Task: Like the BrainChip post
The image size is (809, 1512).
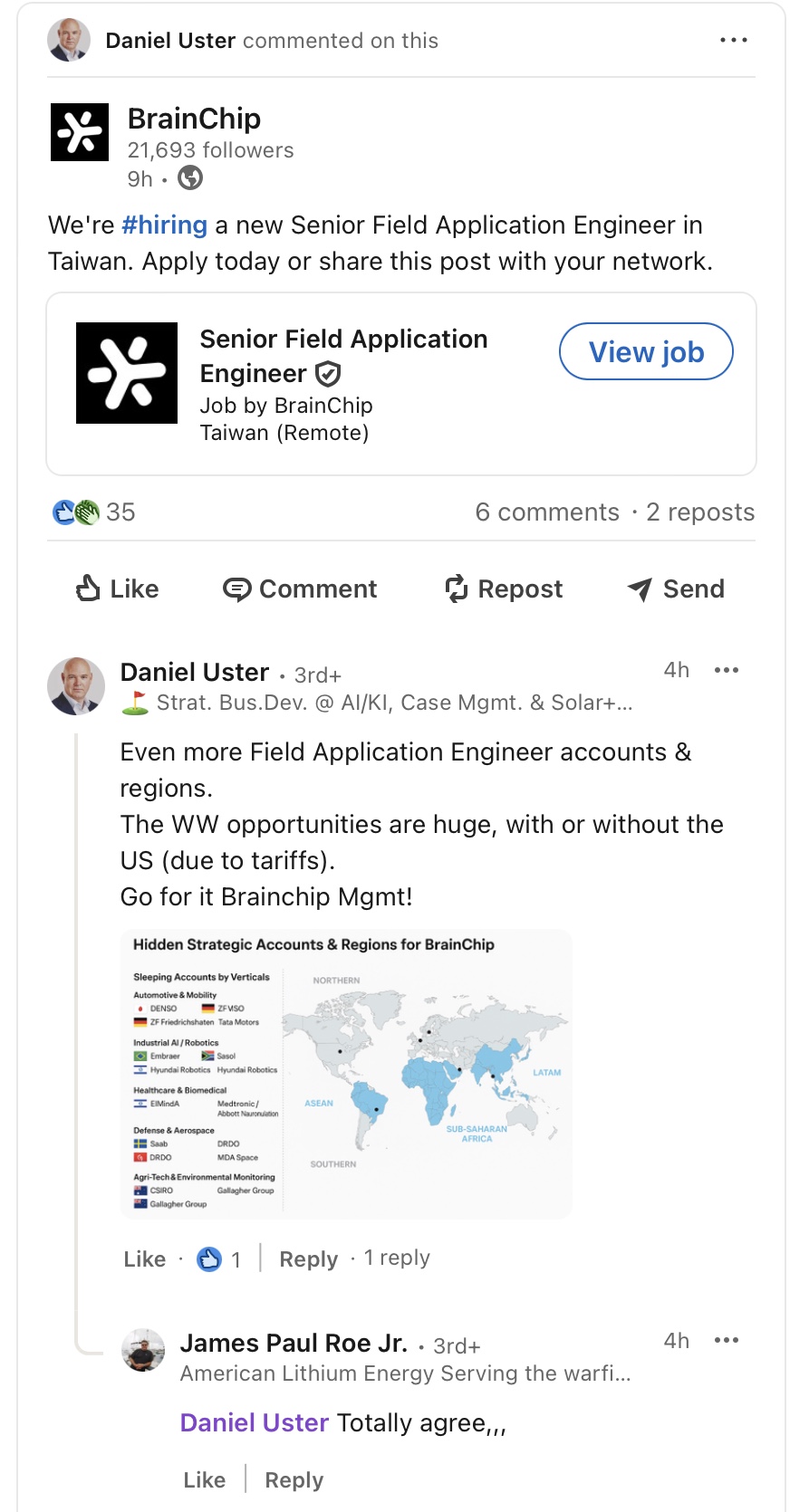Action: [x=117, y=589]
